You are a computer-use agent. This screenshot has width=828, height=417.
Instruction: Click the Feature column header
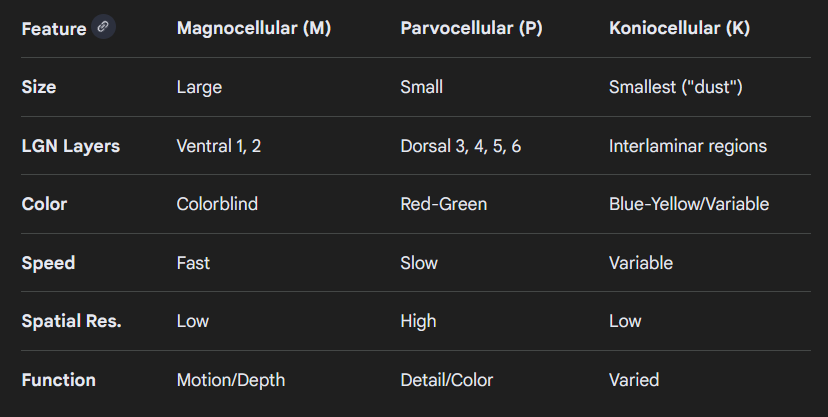pos(54,29)
